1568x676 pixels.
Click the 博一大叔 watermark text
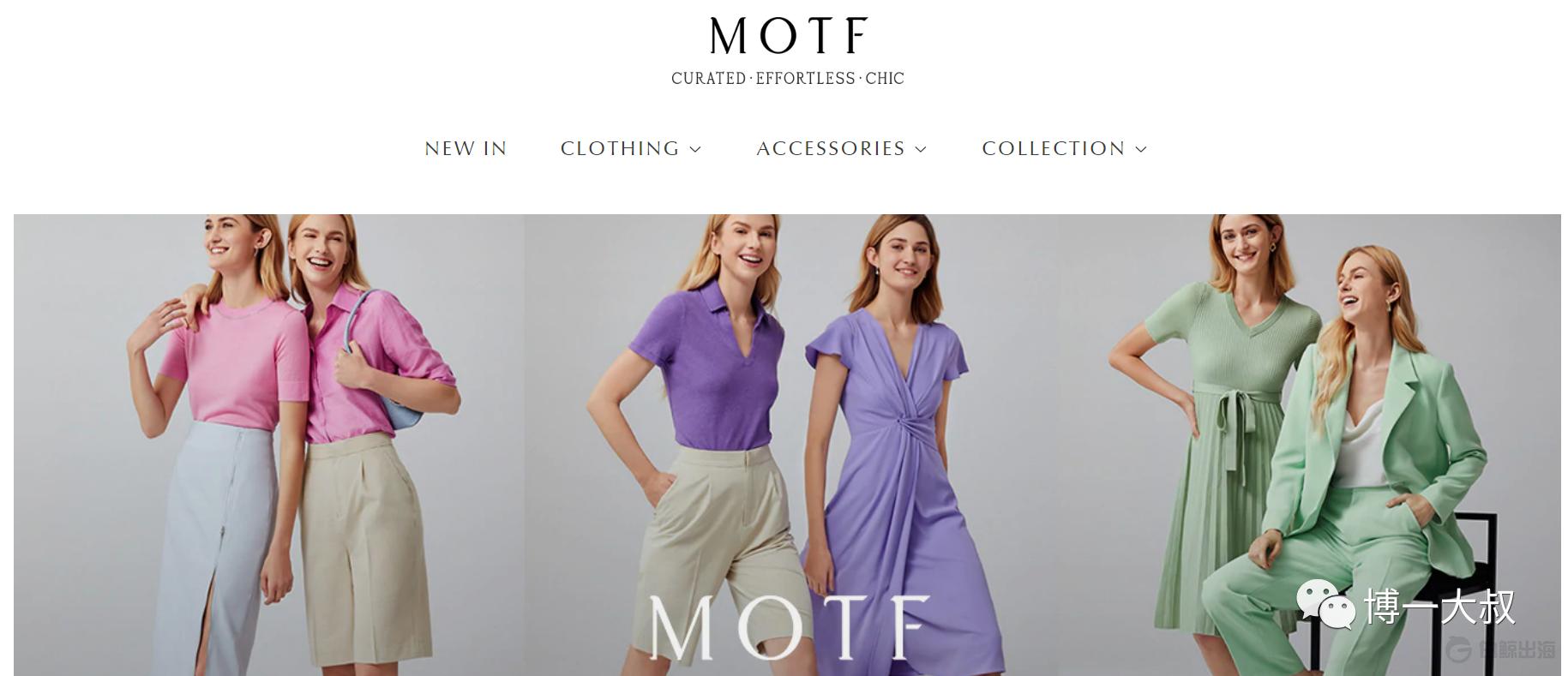(x=1439, y=607)
